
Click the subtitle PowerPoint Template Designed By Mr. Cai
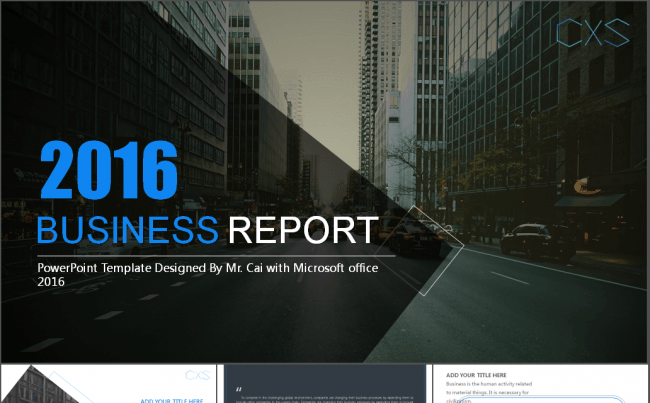click(208, 274)
